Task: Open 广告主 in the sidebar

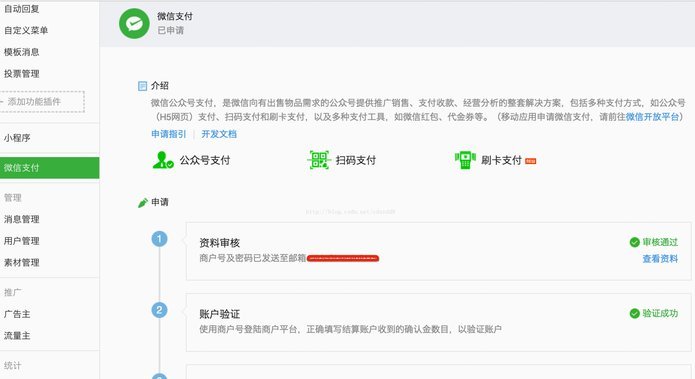Action: pyautogui.click(x=17, y=314)
